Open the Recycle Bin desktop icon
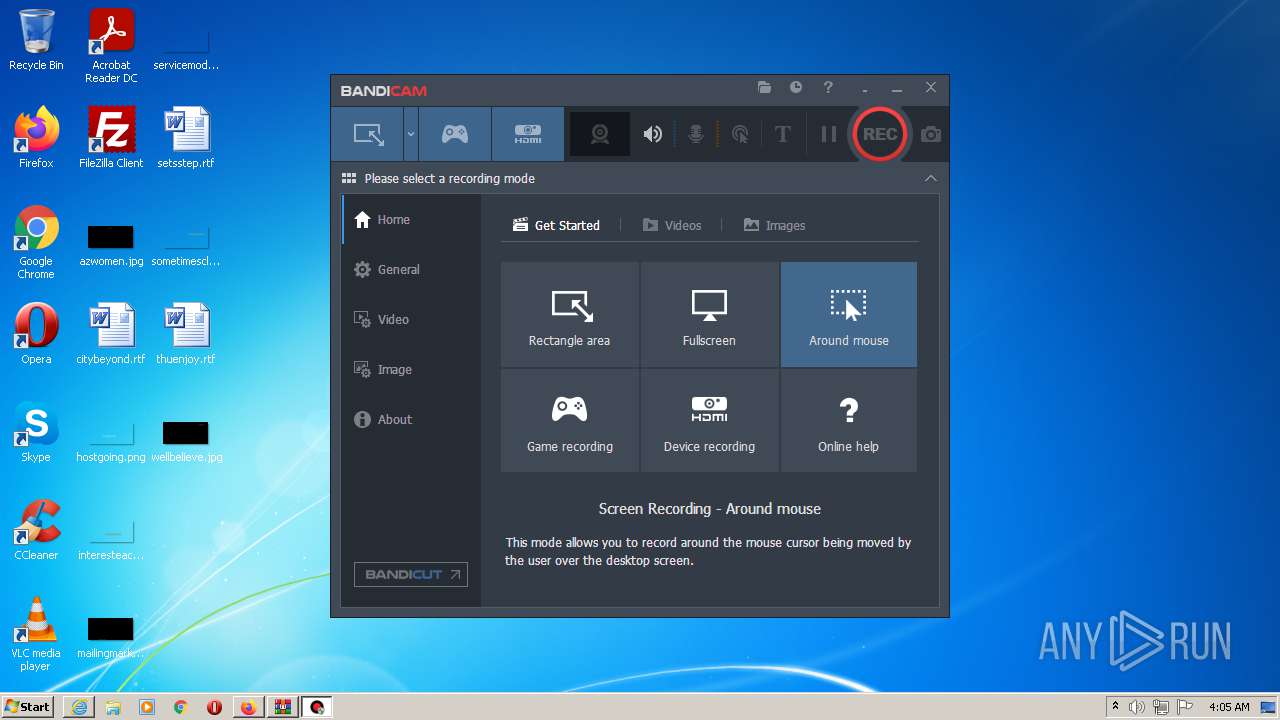The image size is (1280, 720). [x=36, y=40]
